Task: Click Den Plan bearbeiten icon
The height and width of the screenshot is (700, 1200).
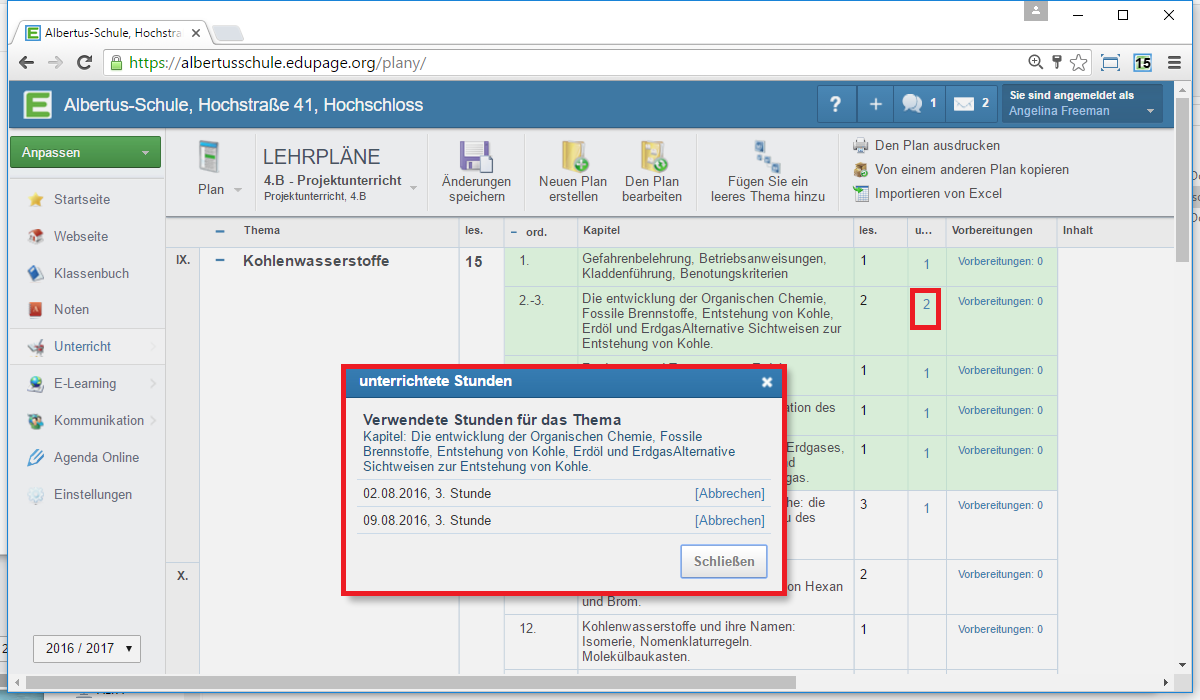Action: [652, 171]
